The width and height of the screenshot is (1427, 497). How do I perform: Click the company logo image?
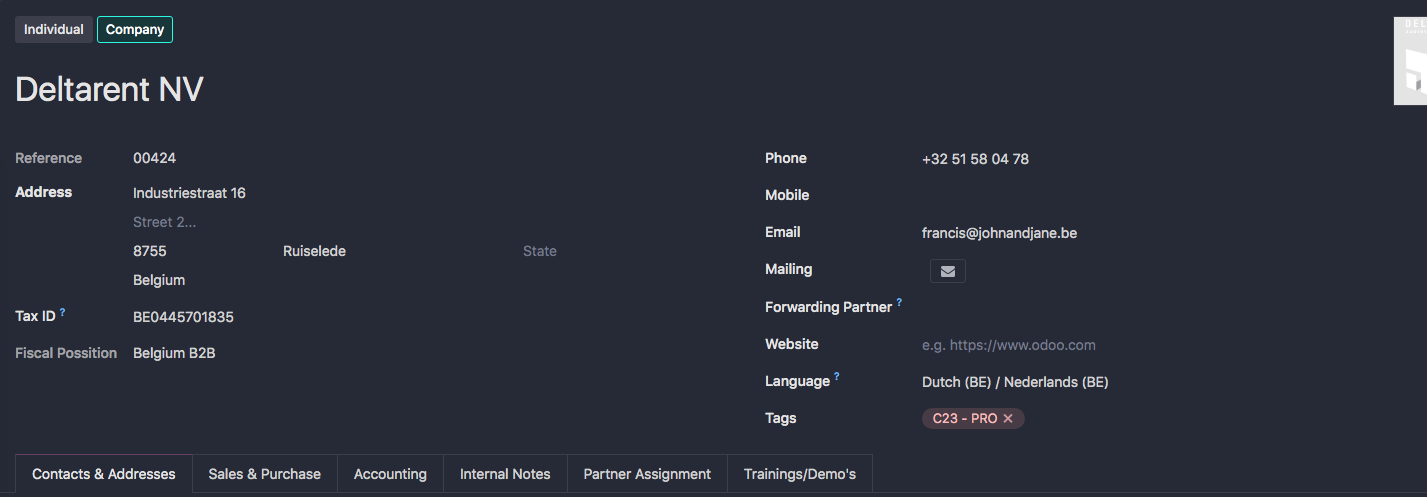click(x=1410, y=61)
